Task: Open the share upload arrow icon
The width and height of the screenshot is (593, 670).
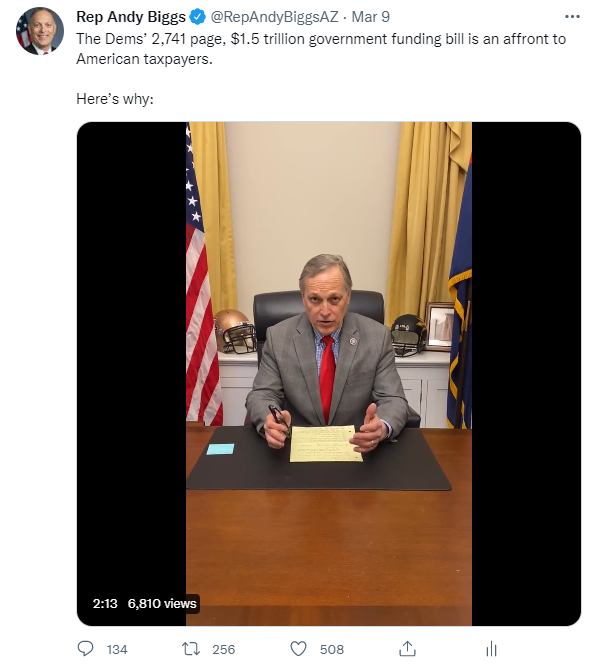Action: point(407,649)
